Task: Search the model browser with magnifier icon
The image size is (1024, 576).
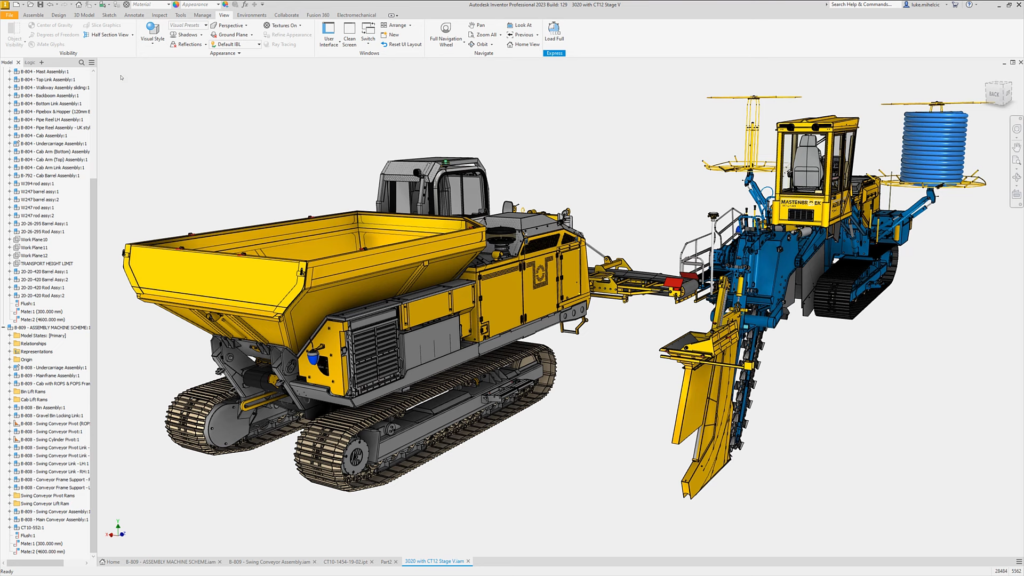Action: (x=82, y=62)
